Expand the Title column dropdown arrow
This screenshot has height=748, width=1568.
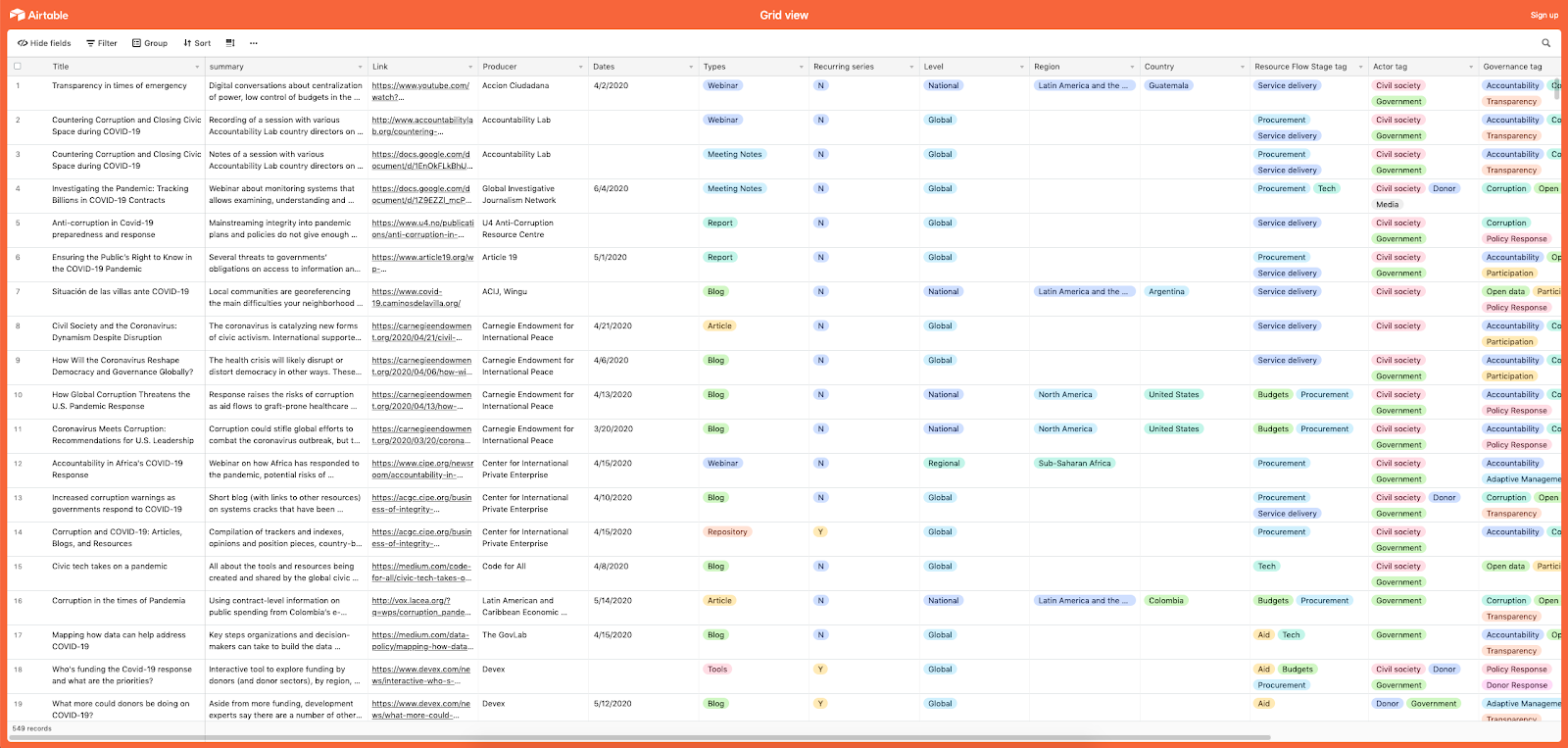coord(197,67)
